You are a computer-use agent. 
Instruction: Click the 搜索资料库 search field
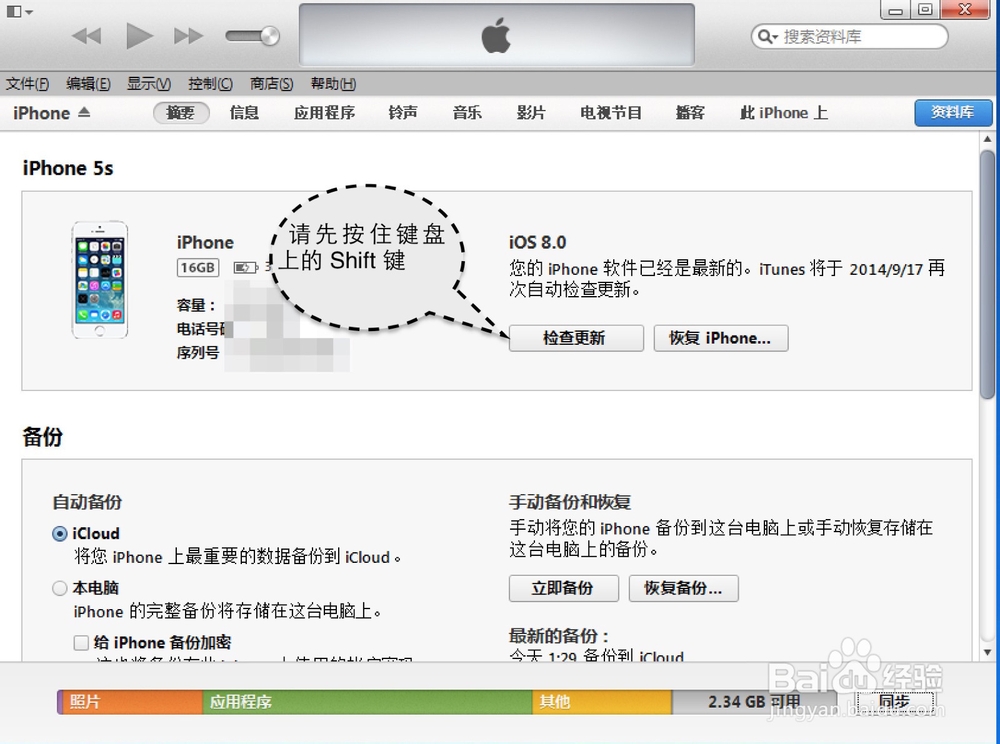[850, 36]
